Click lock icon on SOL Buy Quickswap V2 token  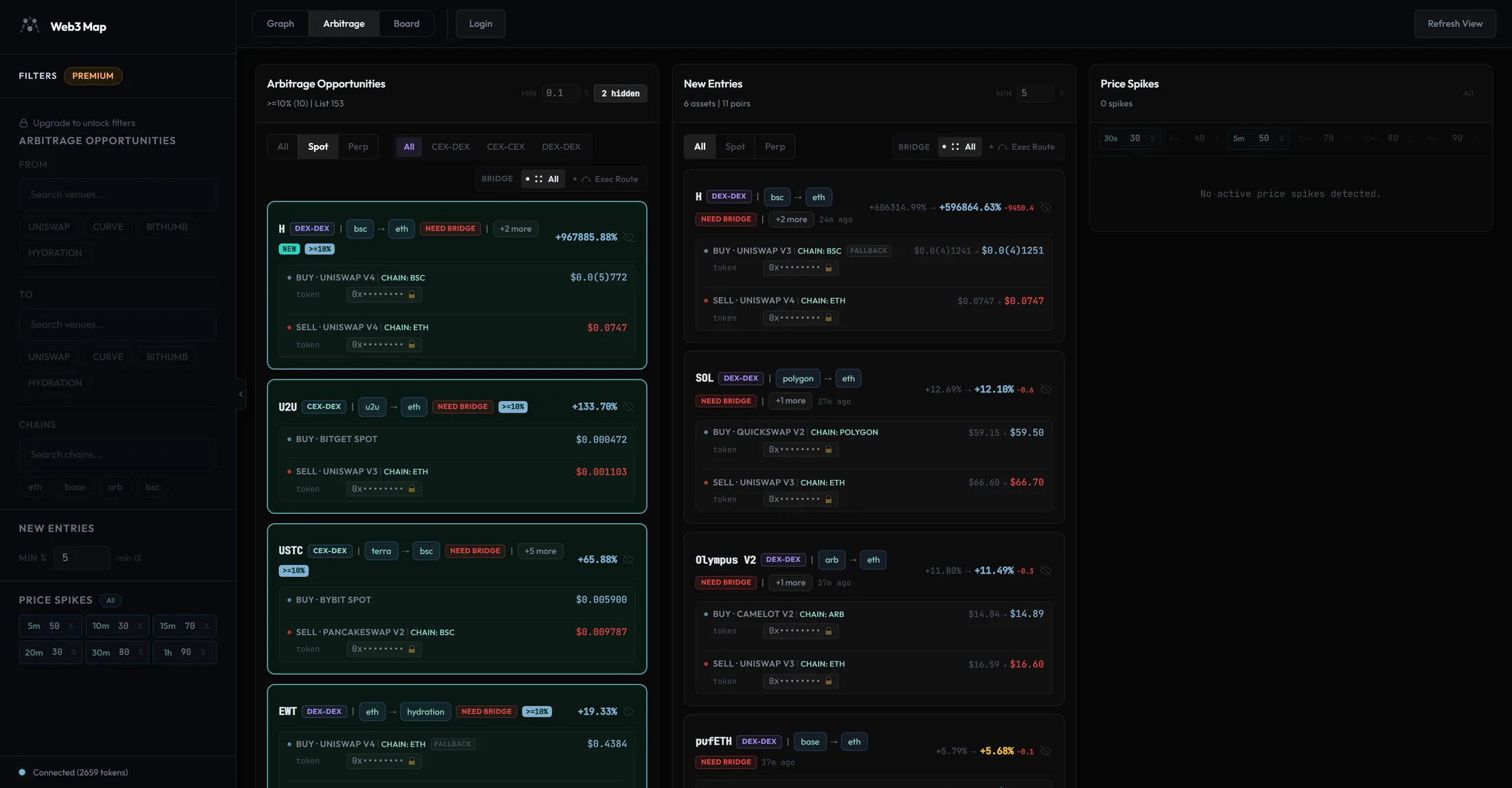(828, 450)
